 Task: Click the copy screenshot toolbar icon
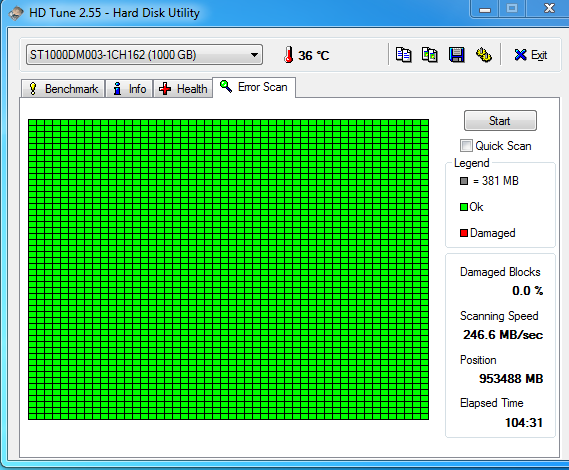coord(430,55)
